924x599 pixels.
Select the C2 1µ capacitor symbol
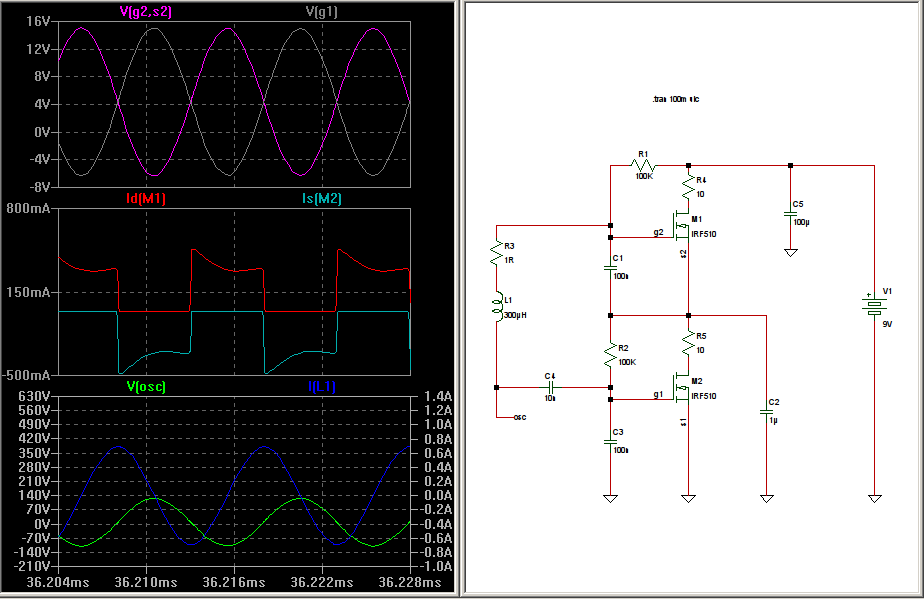tap(766, 409)
